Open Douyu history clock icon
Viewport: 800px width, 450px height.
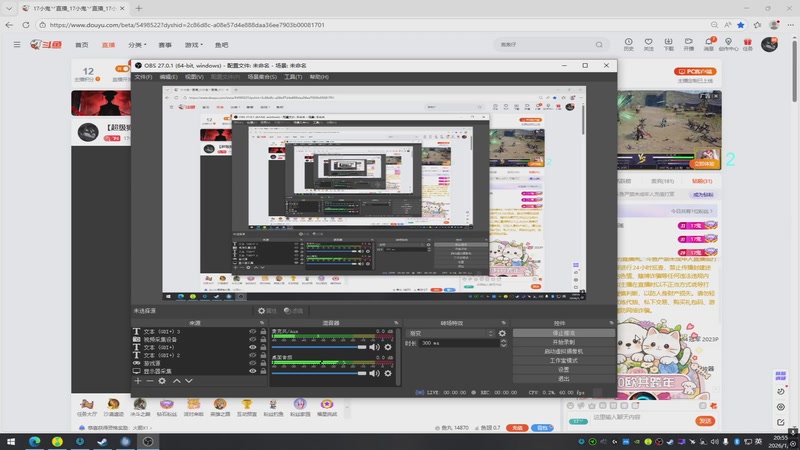[x=629, y=44]
